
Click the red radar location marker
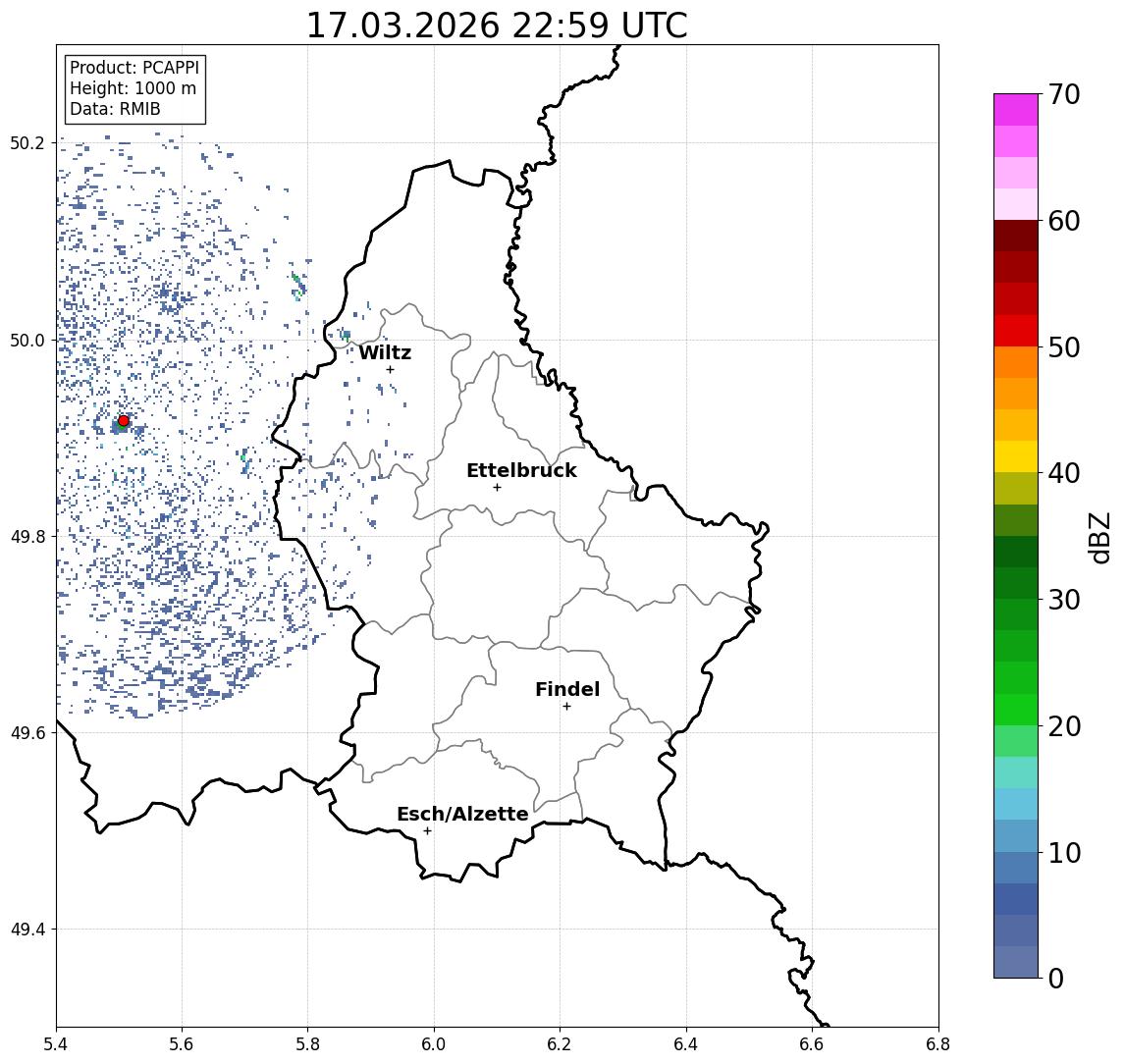coord(124,421)
